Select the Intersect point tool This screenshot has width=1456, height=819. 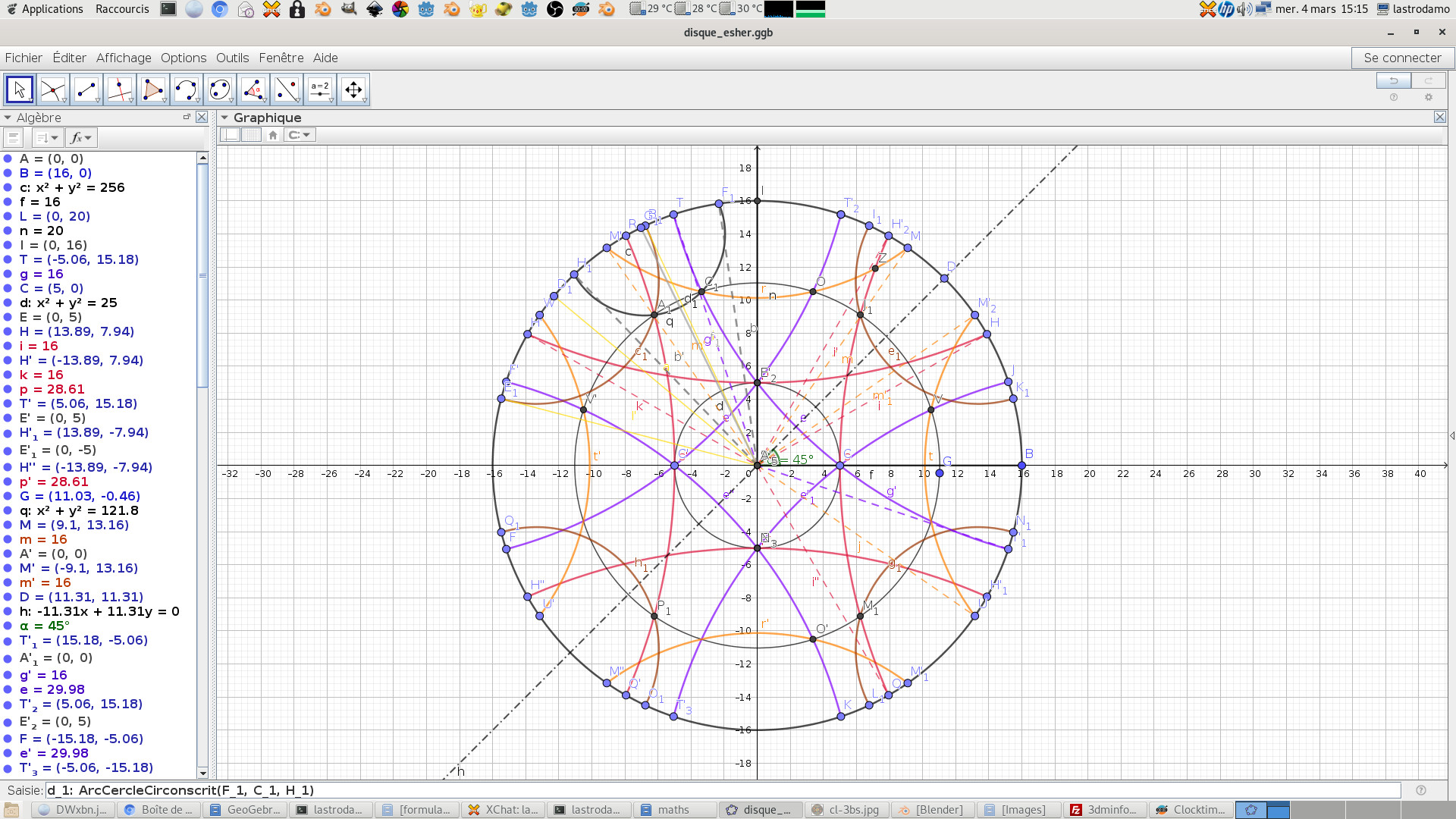[53, 89]
